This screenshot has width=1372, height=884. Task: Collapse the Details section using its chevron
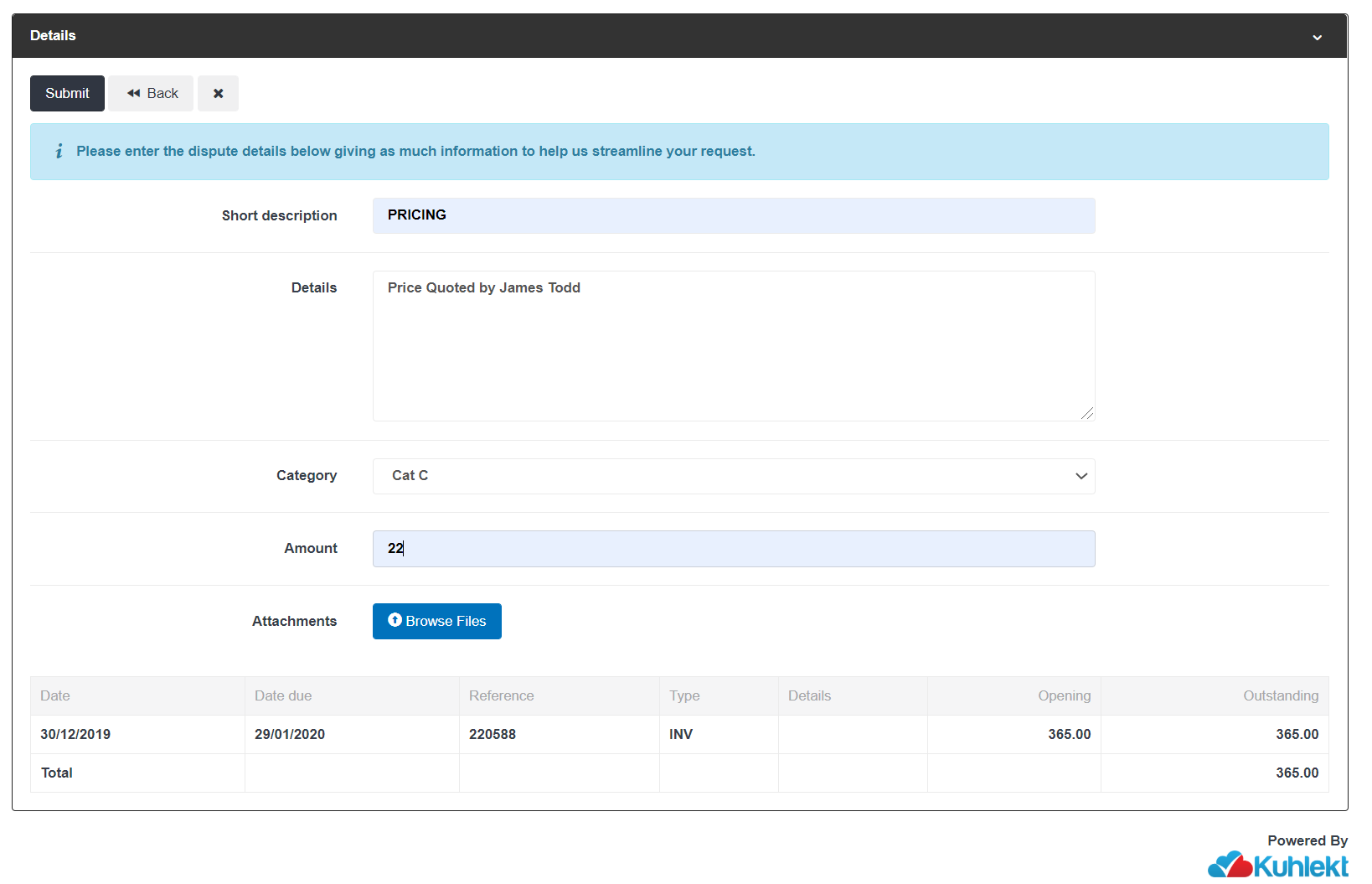1317,37
